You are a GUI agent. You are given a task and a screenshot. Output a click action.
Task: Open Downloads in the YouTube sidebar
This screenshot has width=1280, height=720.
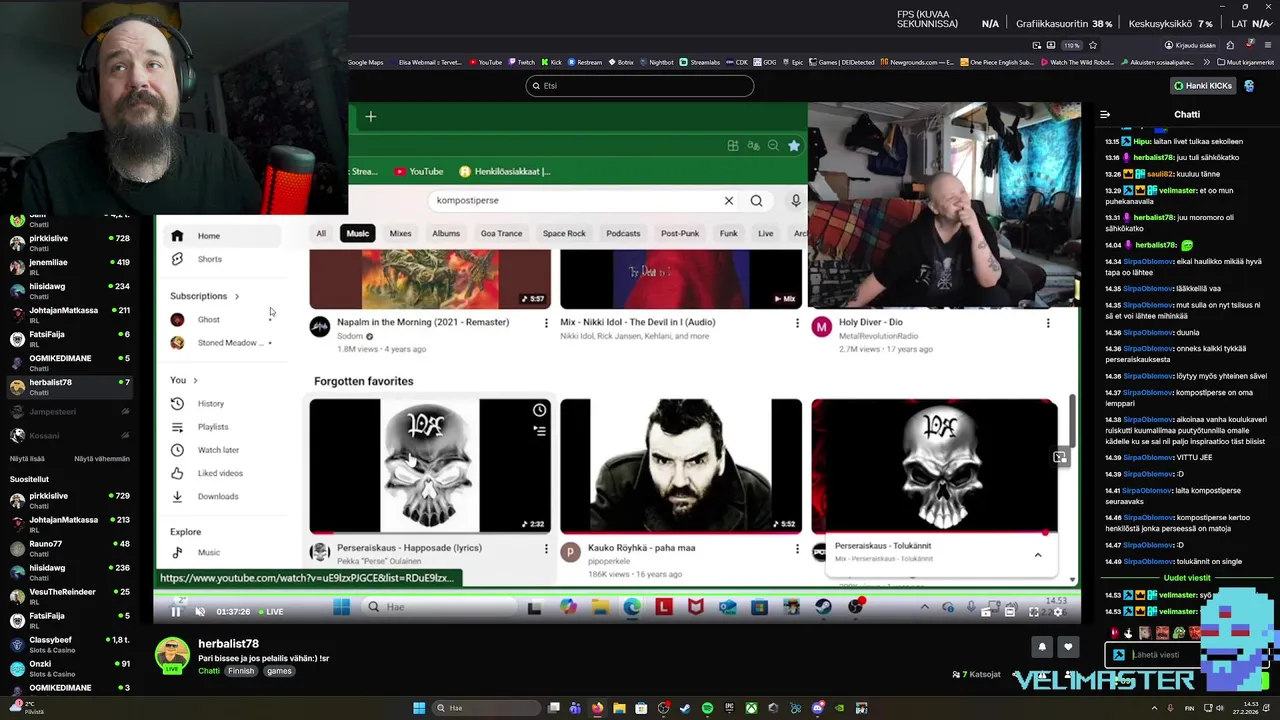pyautogui.click(x=222, y=496)
